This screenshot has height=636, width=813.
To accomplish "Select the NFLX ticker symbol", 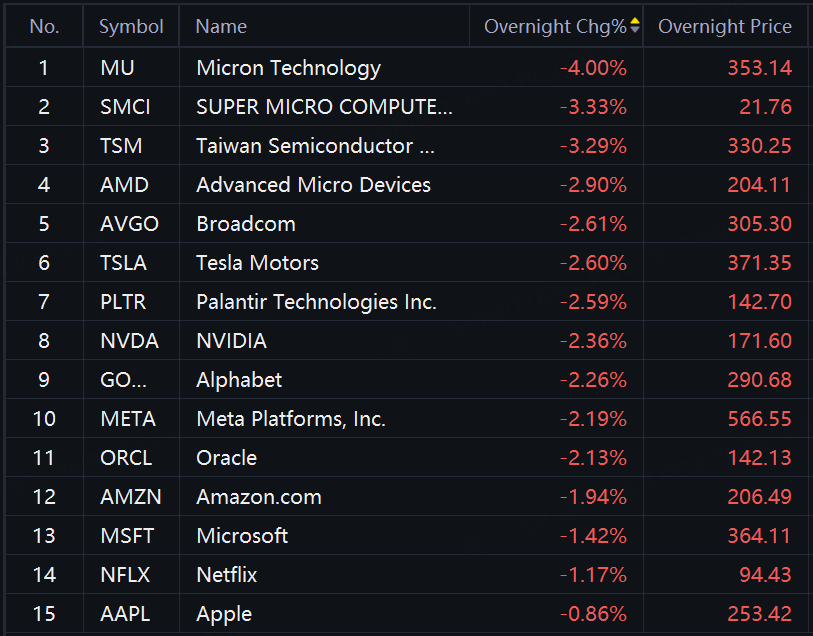I will [125, 575].
